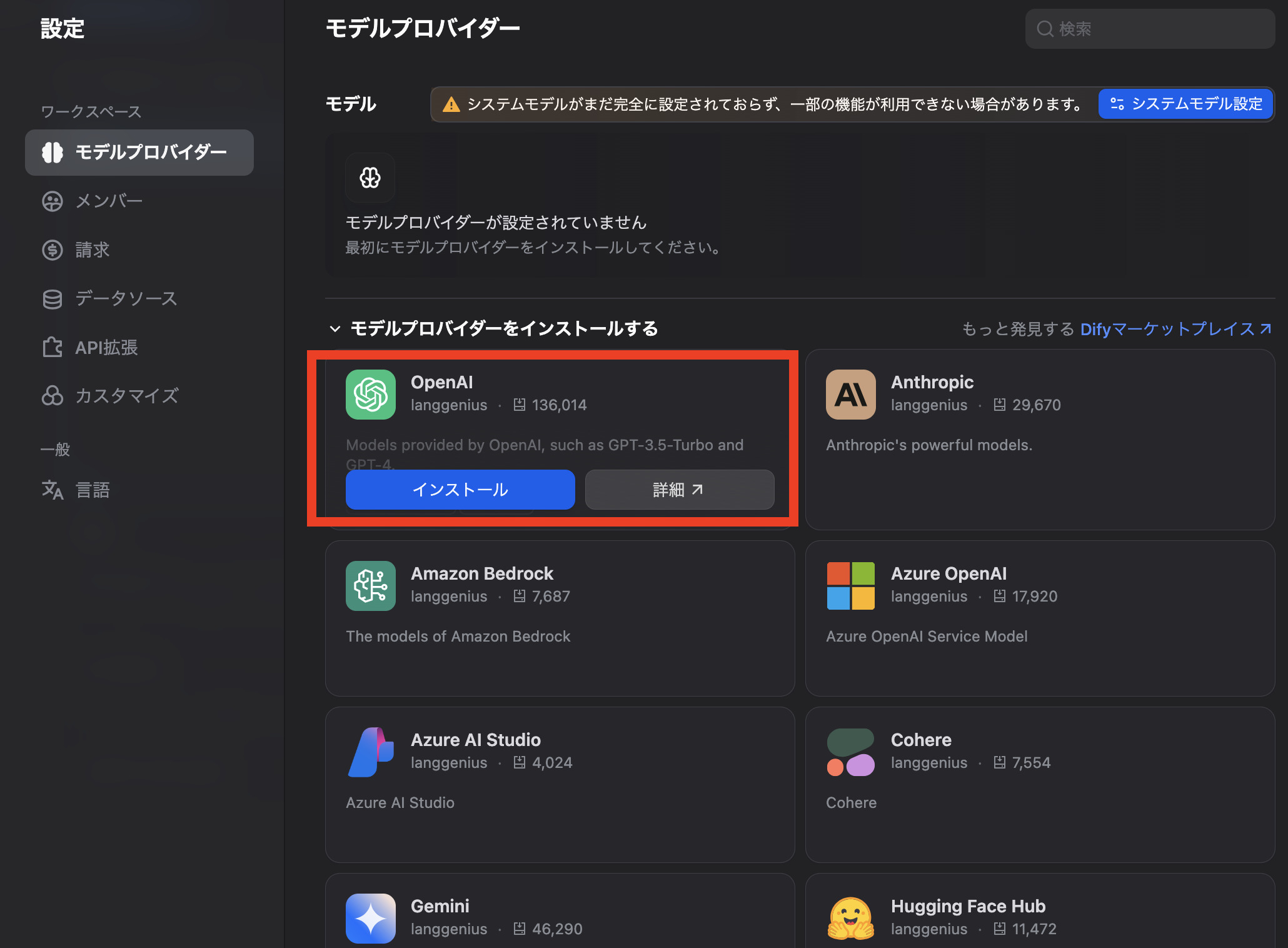The height and width of the screenshot is (948, 1288).
Task: Click the Cohere download count 7,554
Action: point(1032,763)
